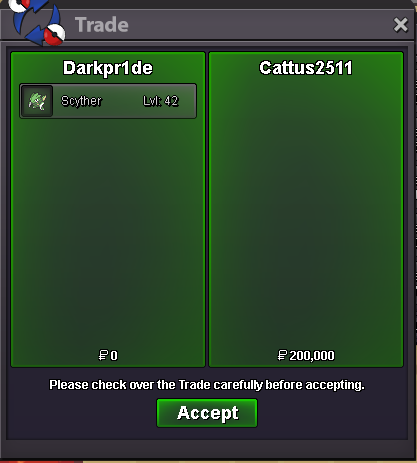This screenshot has width=417, height=463.
Task: Click Cattus2511's Pokédollar currency symbol
Action: pos(282,355)
